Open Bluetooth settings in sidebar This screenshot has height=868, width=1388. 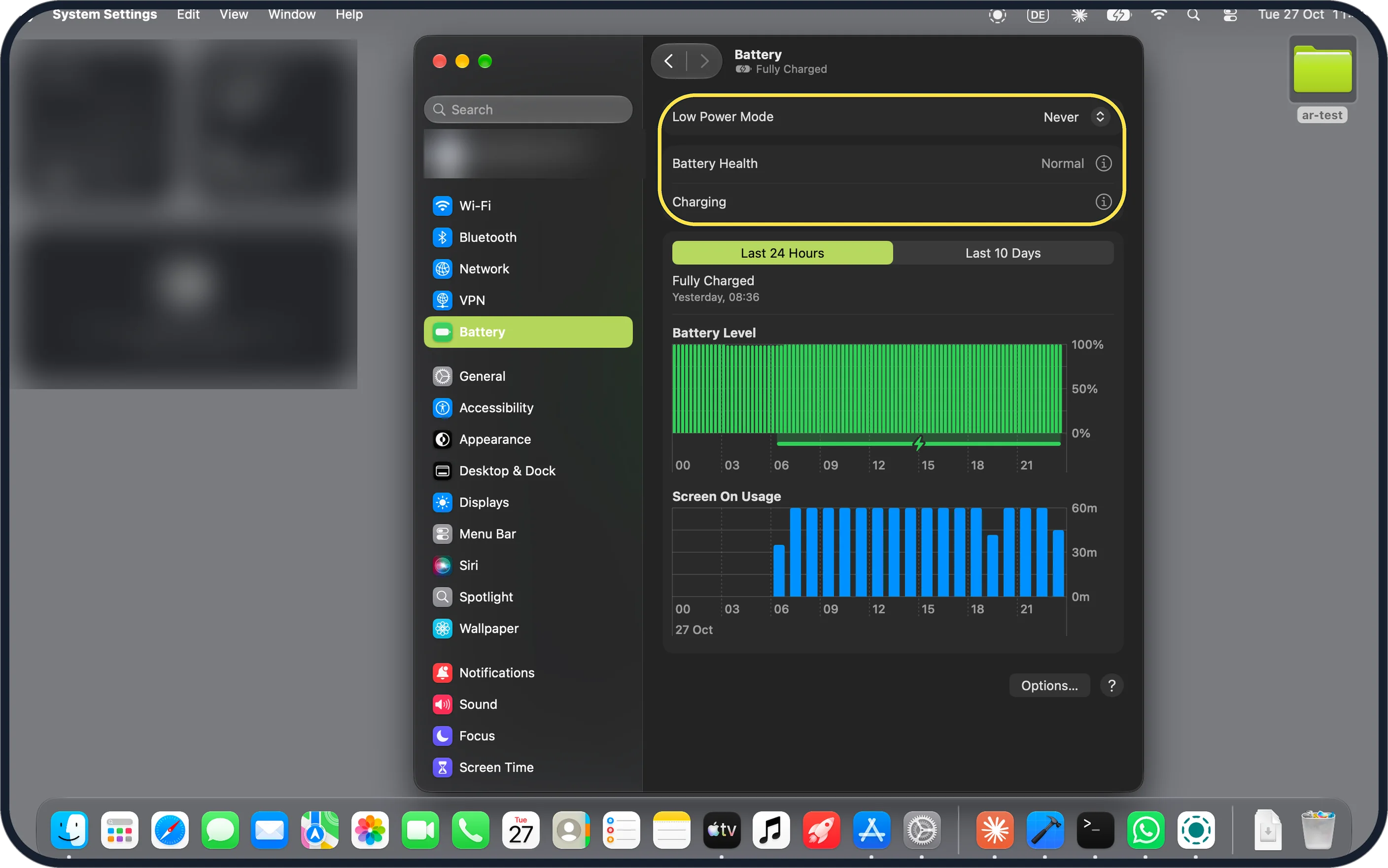coord(528,237)
